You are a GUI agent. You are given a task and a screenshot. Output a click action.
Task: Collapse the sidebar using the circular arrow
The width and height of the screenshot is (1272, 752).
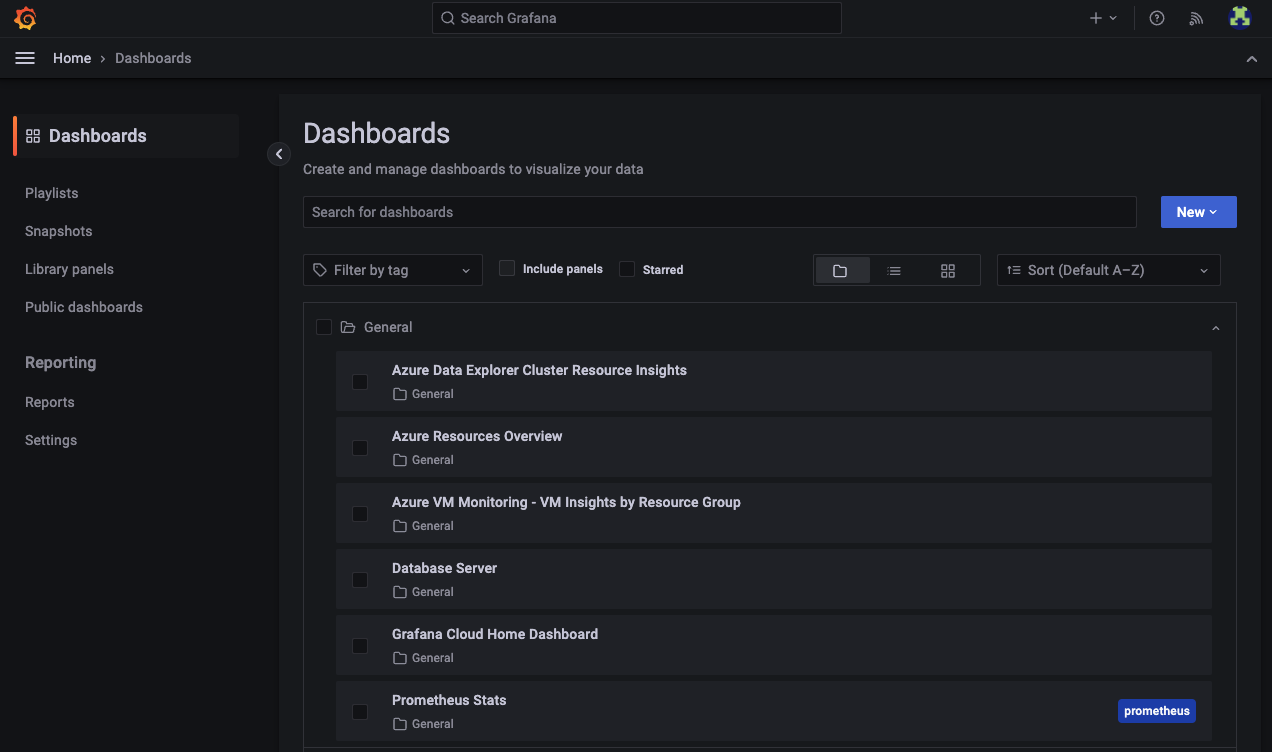(278, 153)
